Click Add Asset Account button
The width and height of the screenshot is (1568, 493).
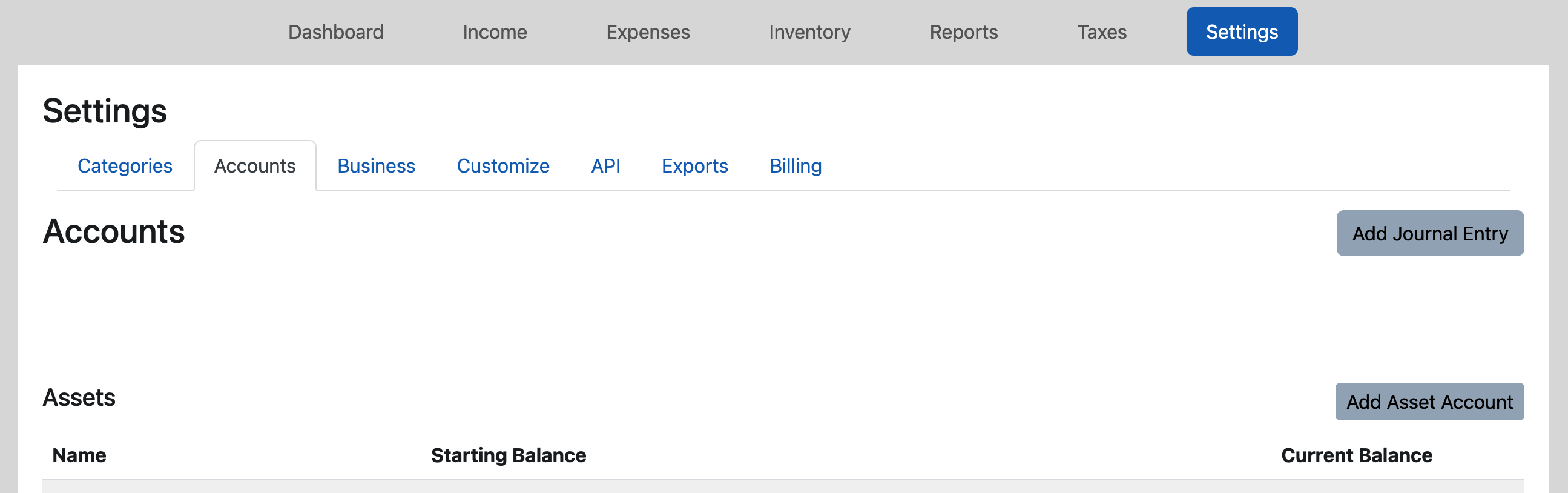[1429, 402]
